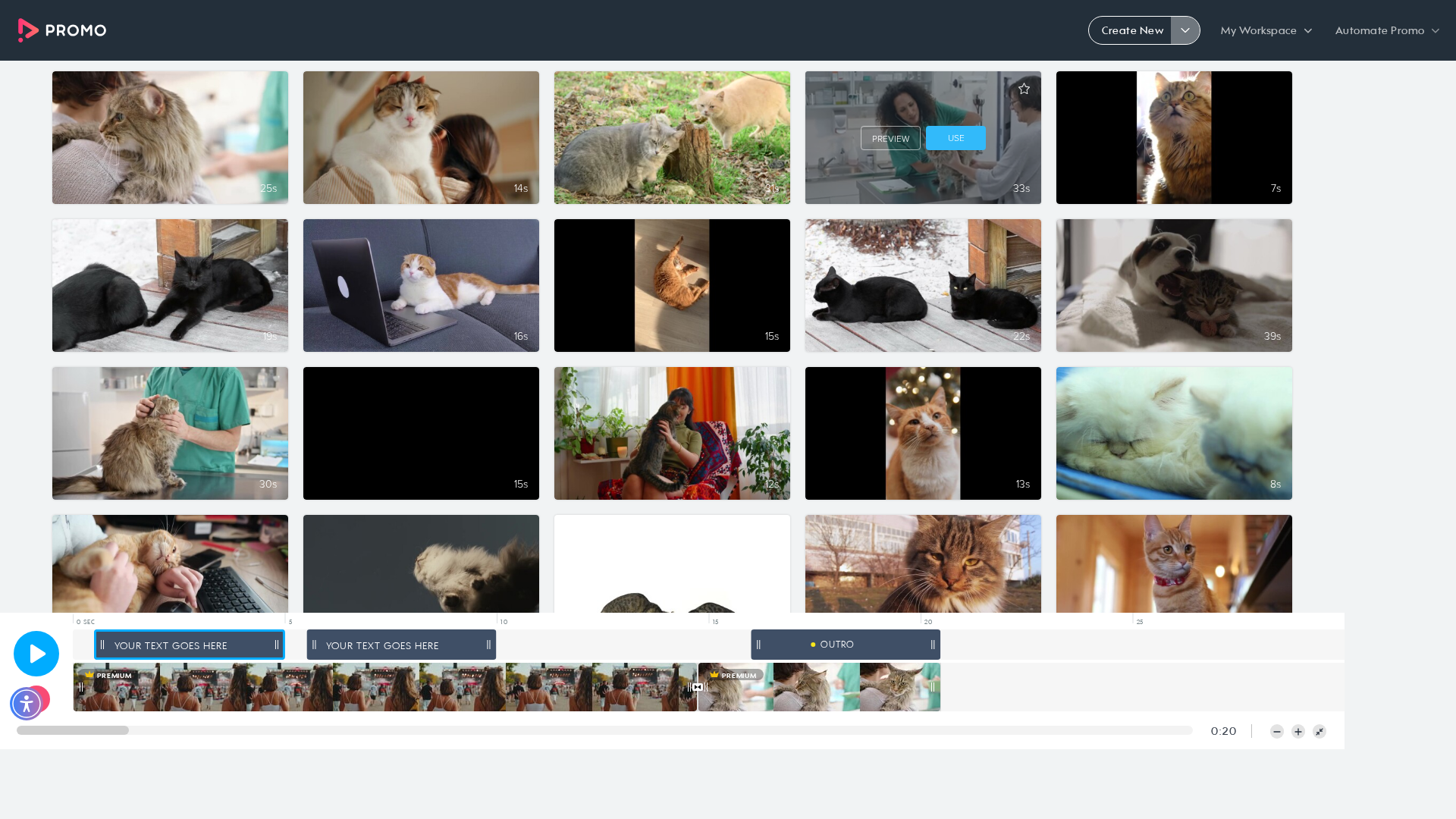Play the timeline video
Viewport: 1456px width, 819px height.
coord(36,654)
